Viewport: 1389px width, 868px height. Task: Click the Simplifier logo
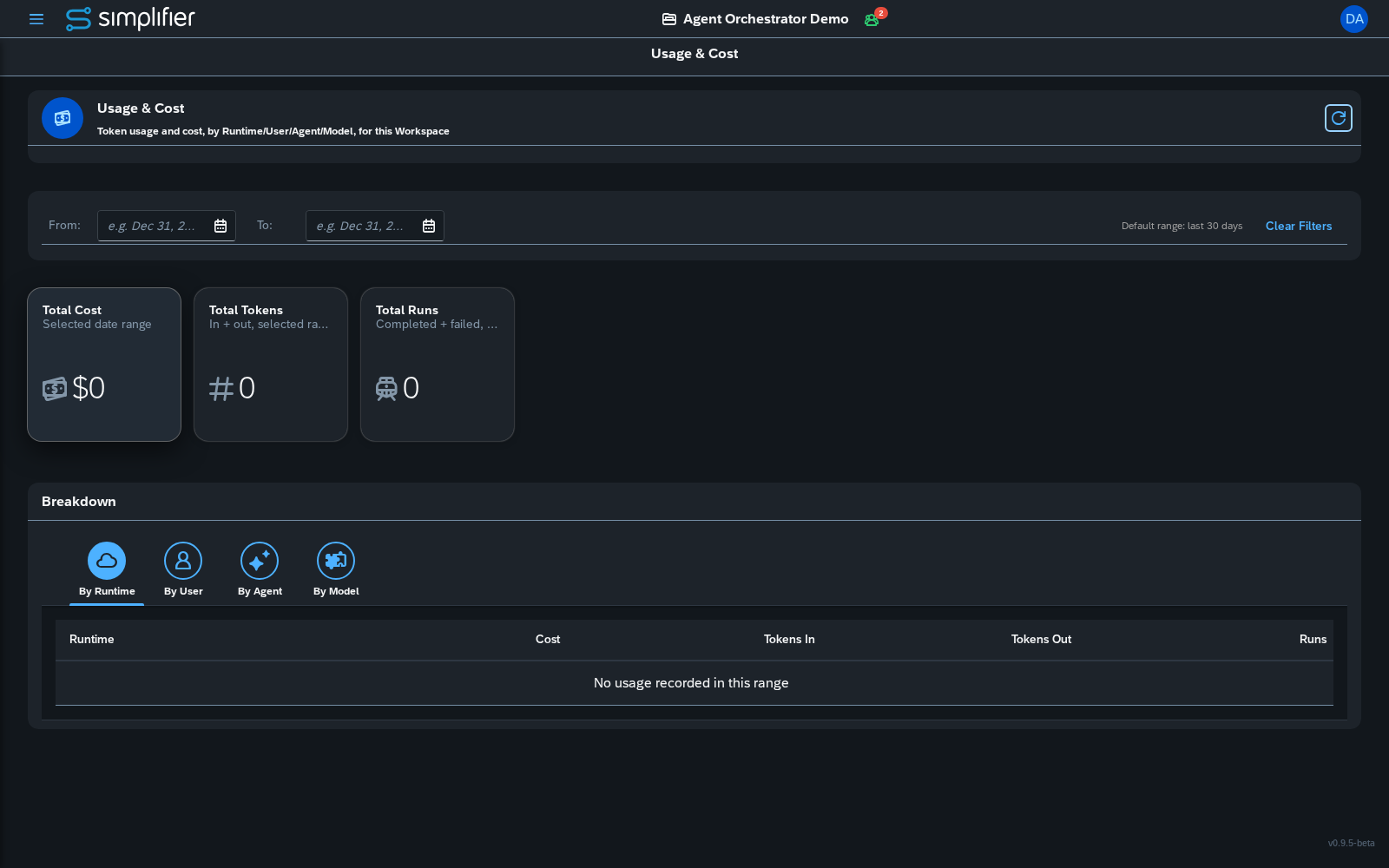(130, 18)
